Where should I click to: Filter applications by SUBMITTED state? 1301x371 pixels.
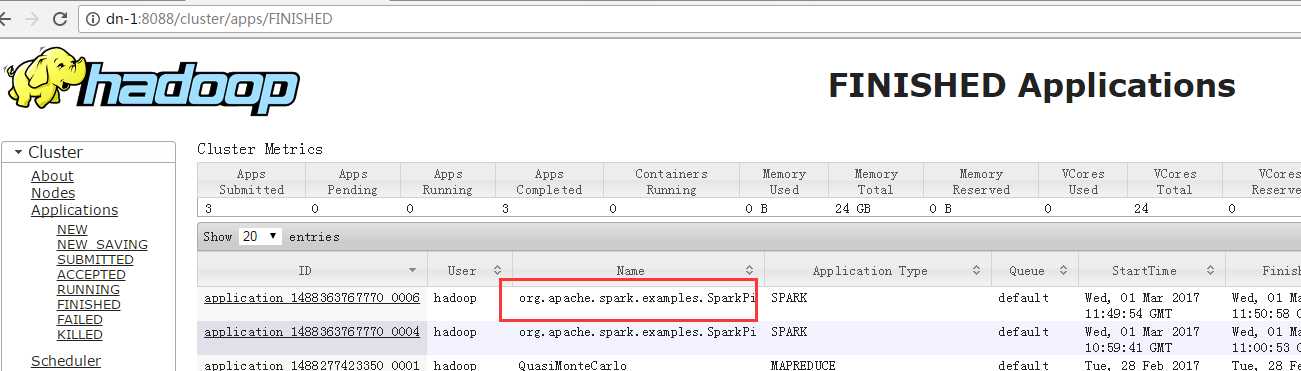pos(95,260)
